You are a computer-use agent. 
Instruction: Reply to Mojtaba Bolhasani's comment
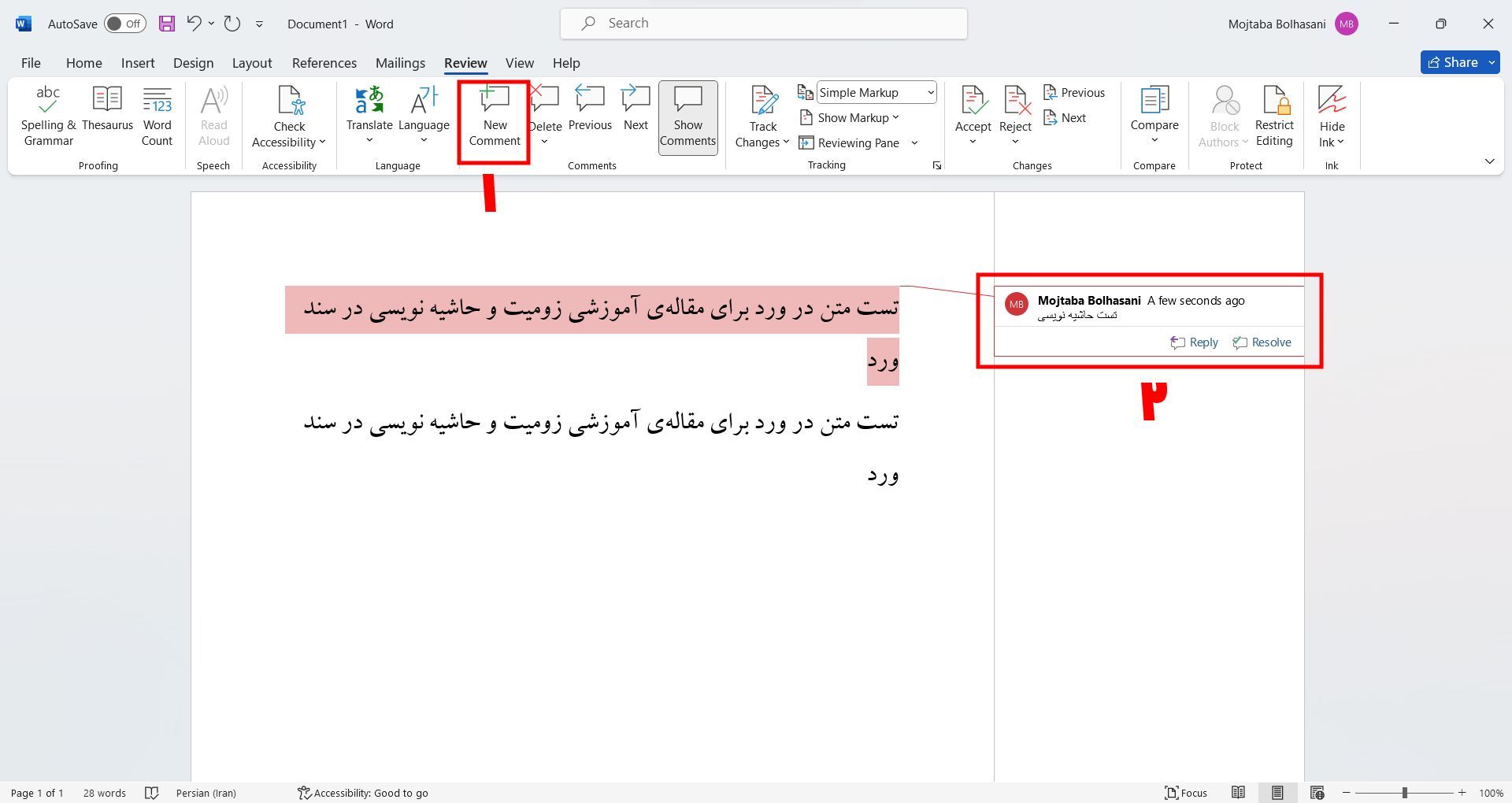1193,342
